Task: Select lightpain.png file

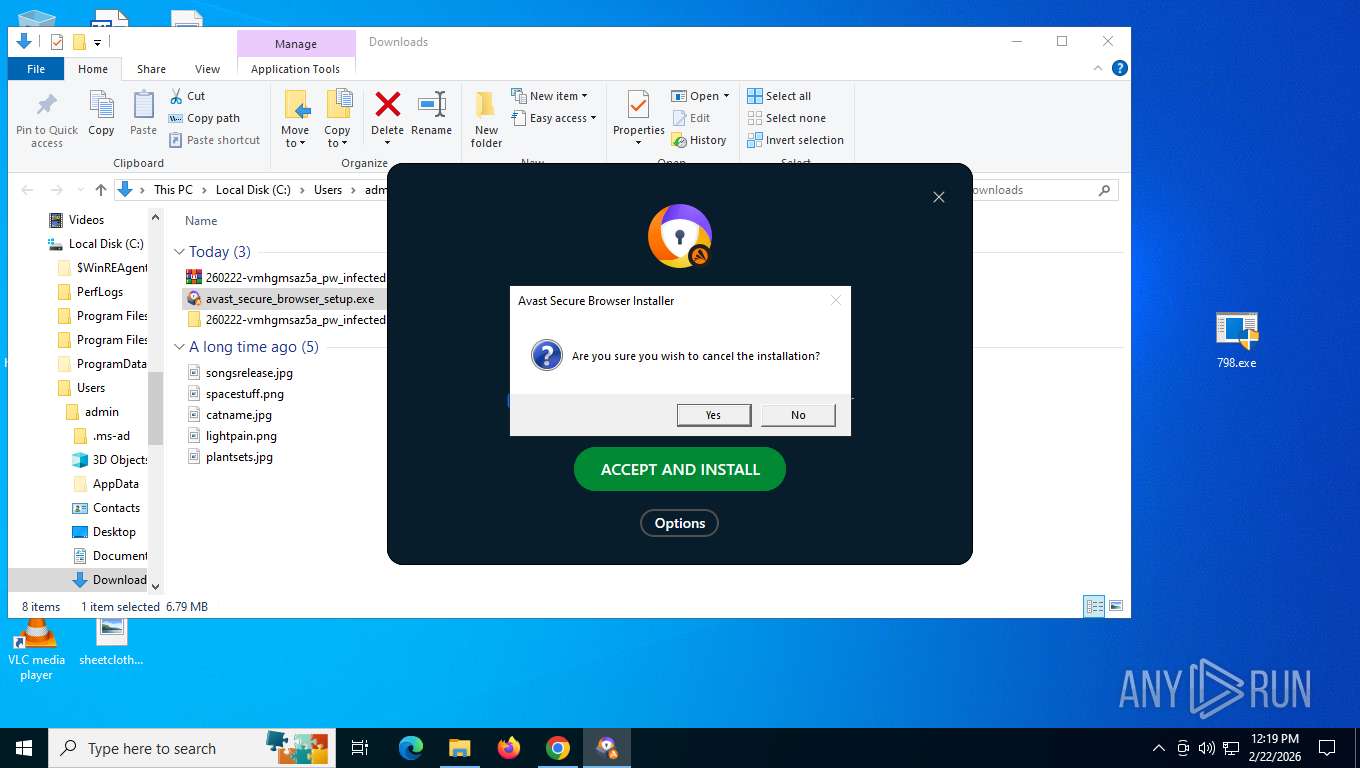Action: click(x=241, y=435)
